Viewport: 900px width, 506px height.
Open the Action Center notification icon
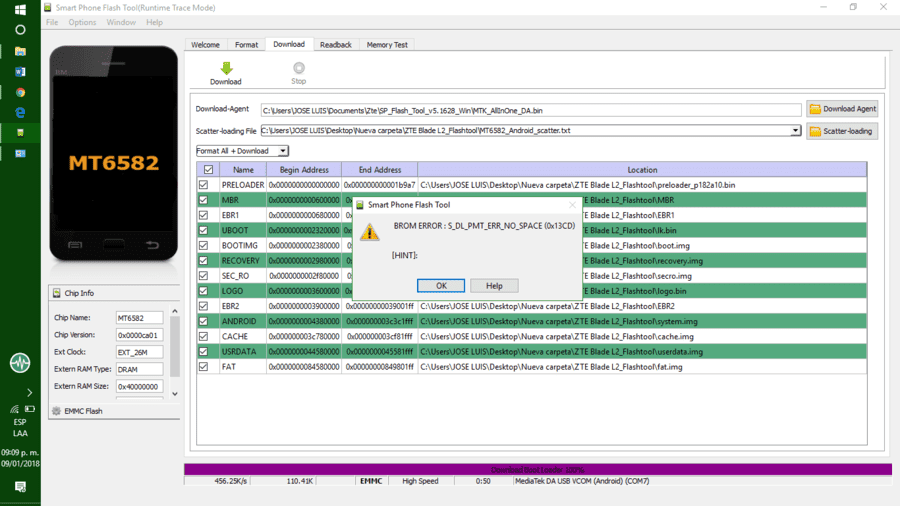[x=20, y=487]
